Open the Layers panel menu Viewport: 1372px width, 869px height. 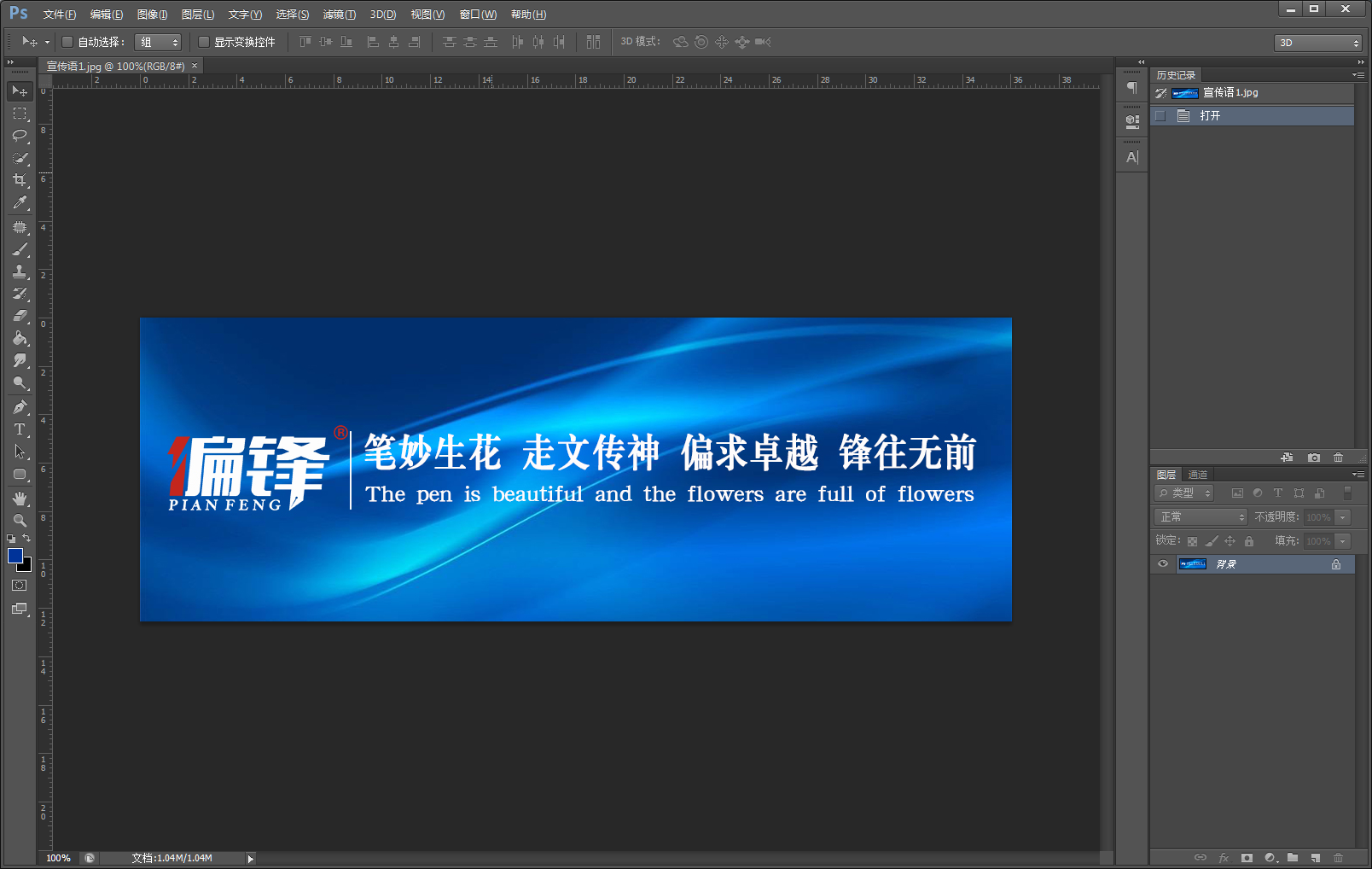coord(1357,474)
